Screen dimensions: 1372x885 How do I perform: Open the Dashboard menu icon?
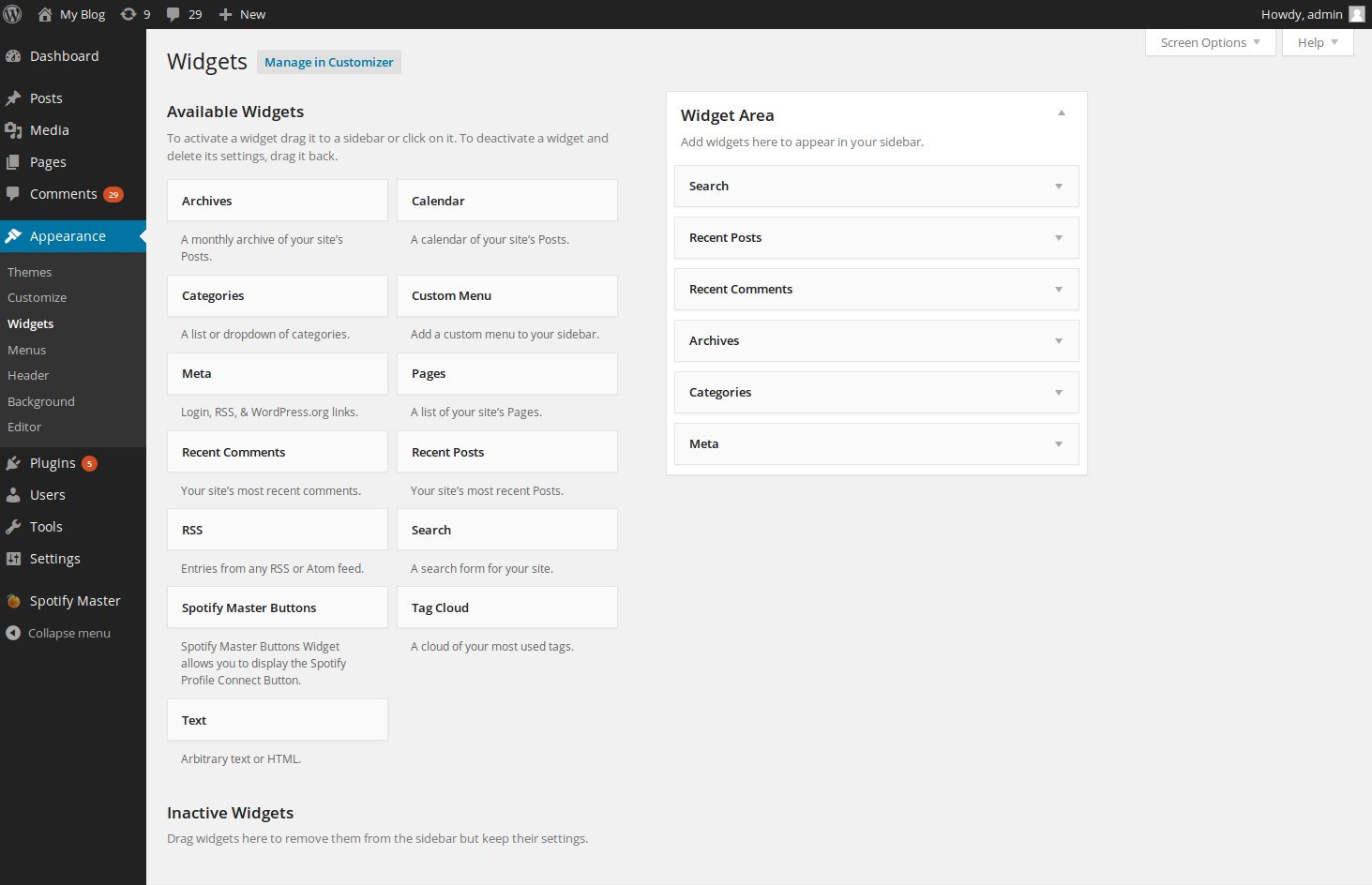tap(13, 56)
